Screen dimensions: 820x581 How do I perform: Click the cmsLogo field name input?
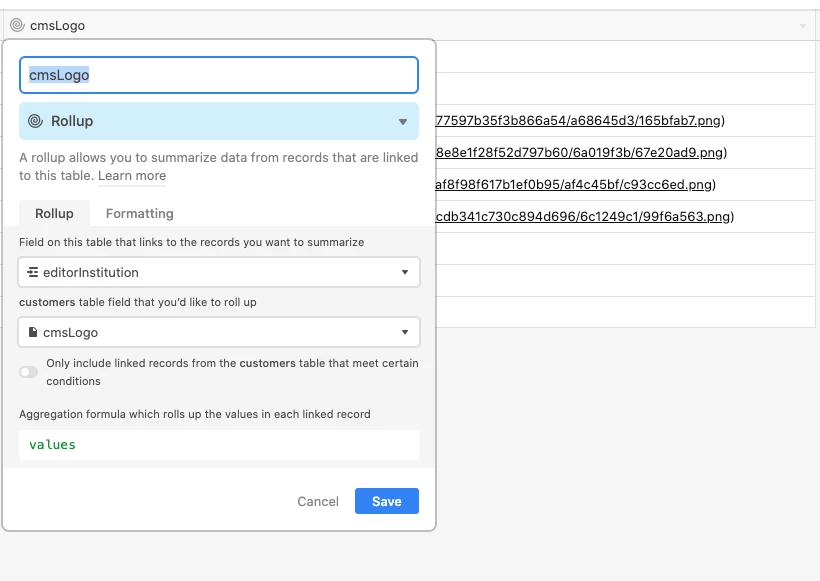(219, 75)
